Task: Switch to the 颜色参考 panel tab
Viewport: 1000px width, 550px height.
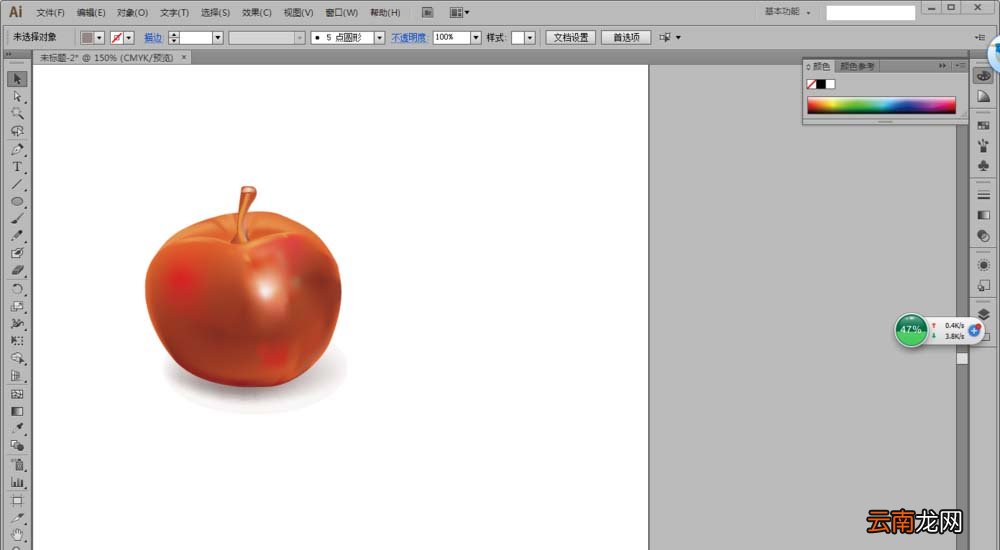Action: [857, 66]
